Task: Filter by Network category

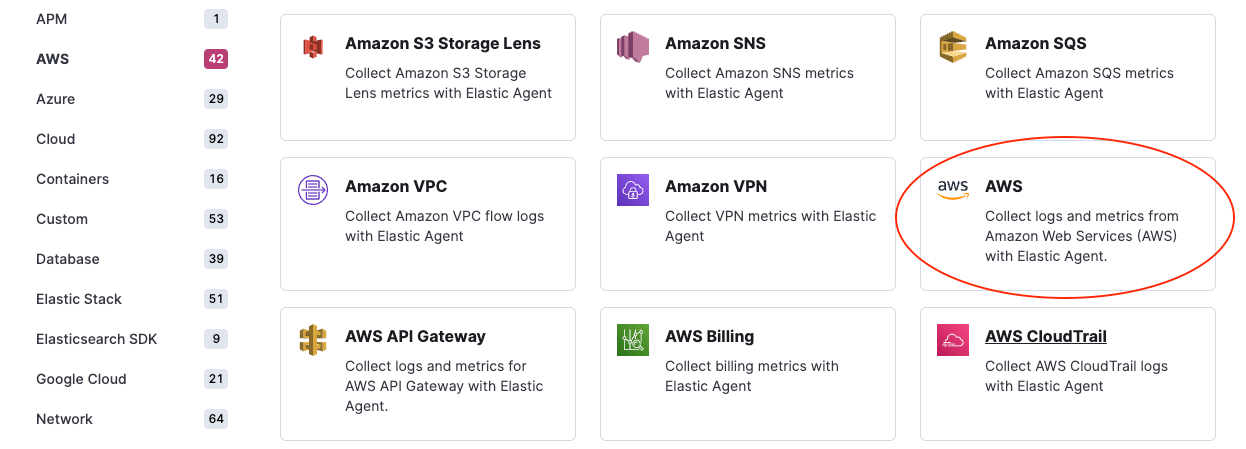Action: click(x=64, y=419)
